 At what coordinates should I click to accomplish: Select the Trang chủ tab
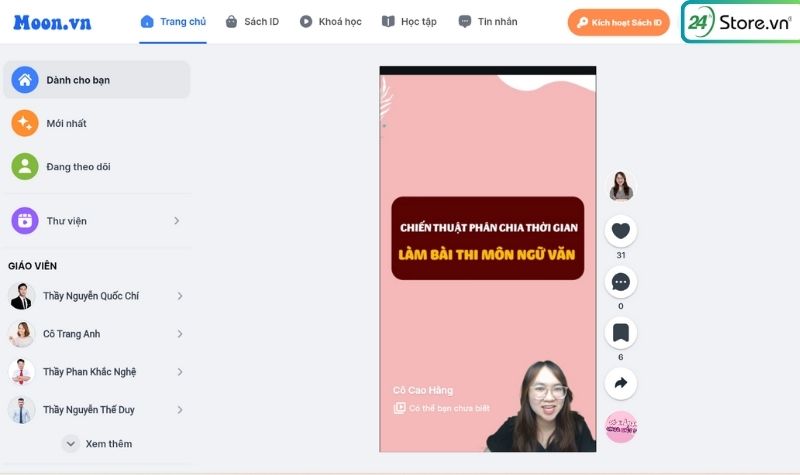173,22
